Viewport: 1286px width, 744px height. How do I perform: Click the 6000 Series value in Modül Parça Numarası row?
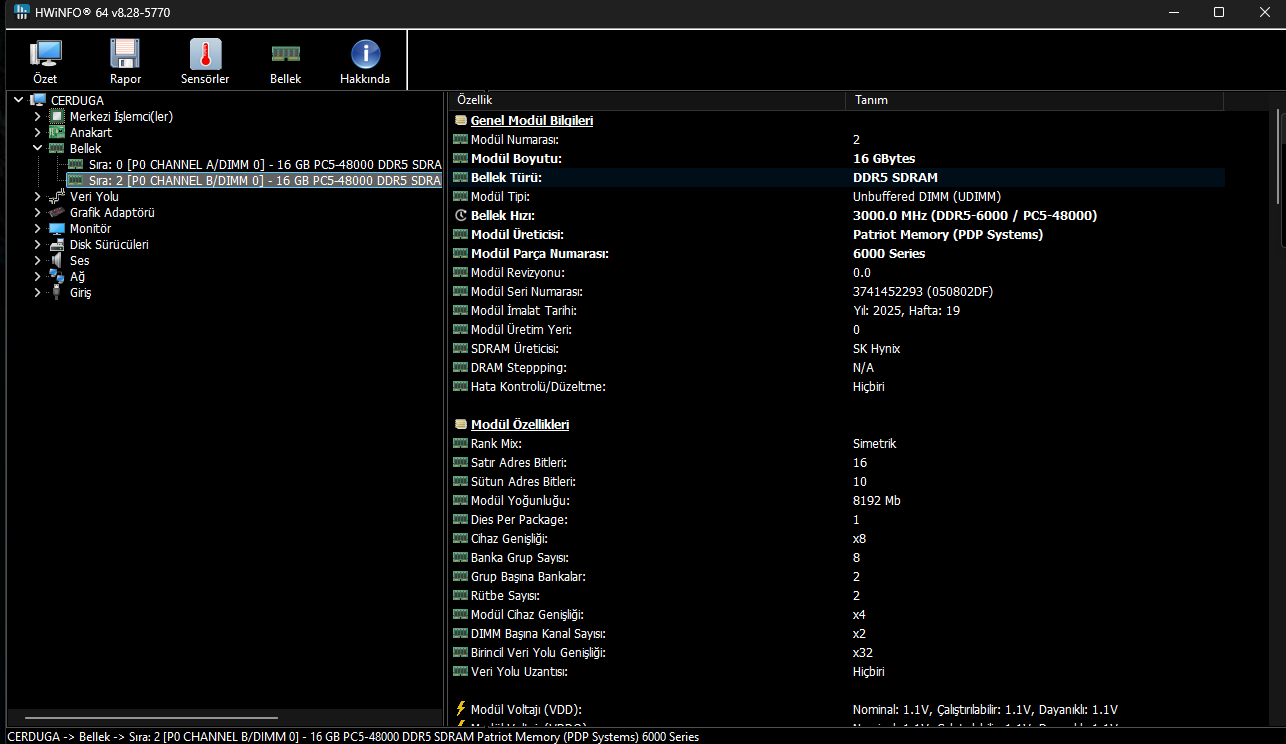click(x=889, y=253)
